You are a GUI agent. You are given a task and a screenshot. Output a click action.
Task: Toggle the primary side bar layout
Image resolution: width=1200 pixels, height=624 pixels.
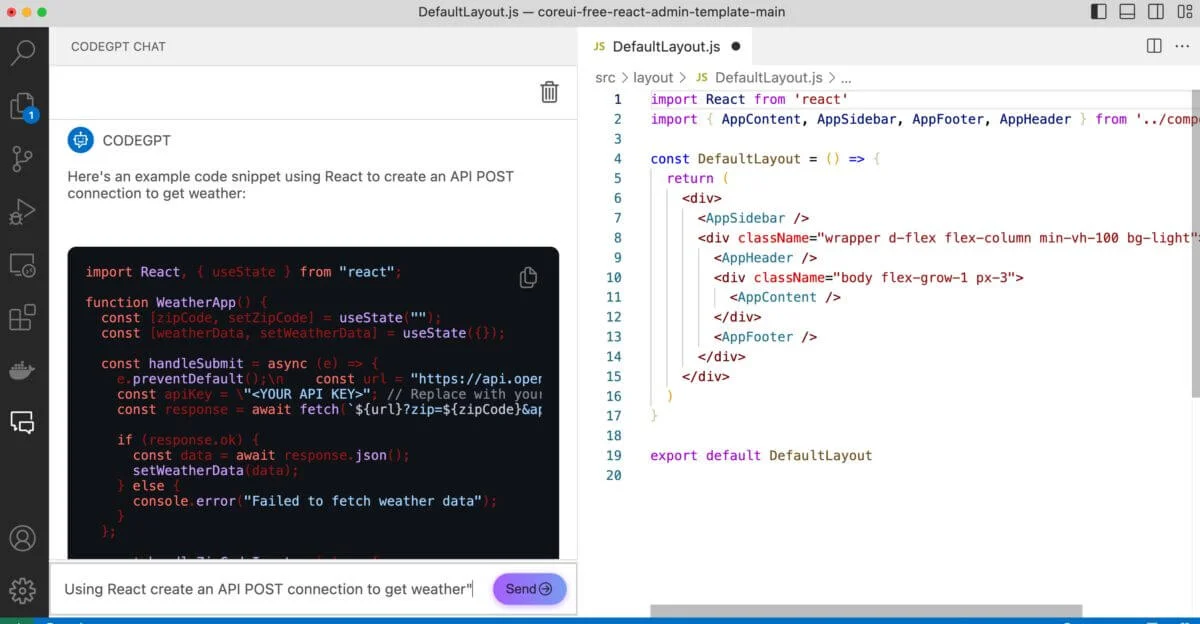click(1099, 12)
